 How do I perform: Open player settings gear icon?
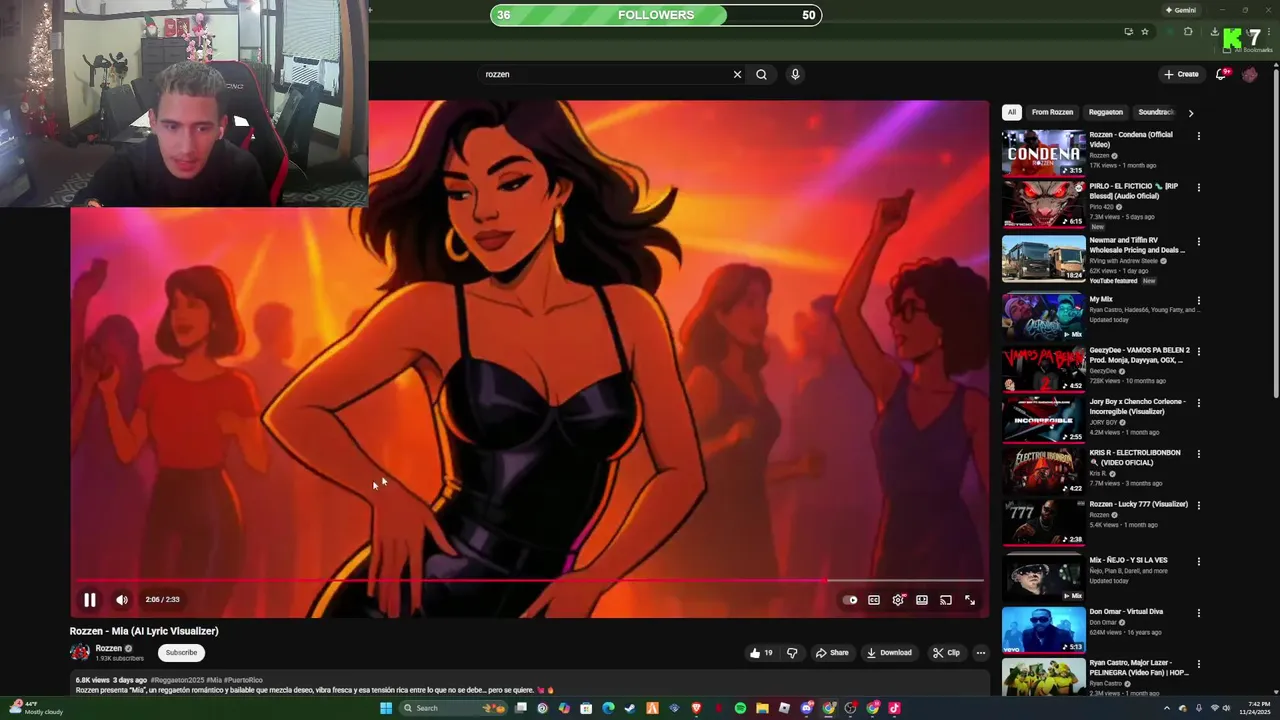pyautogui.click(x=898, y=600)
